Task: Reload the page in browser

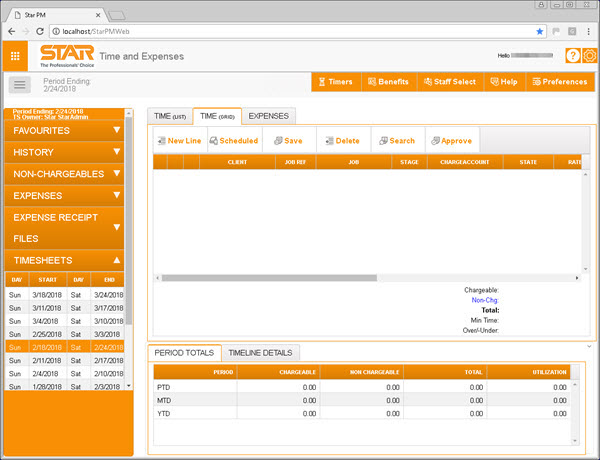Action: click(40, 31)
